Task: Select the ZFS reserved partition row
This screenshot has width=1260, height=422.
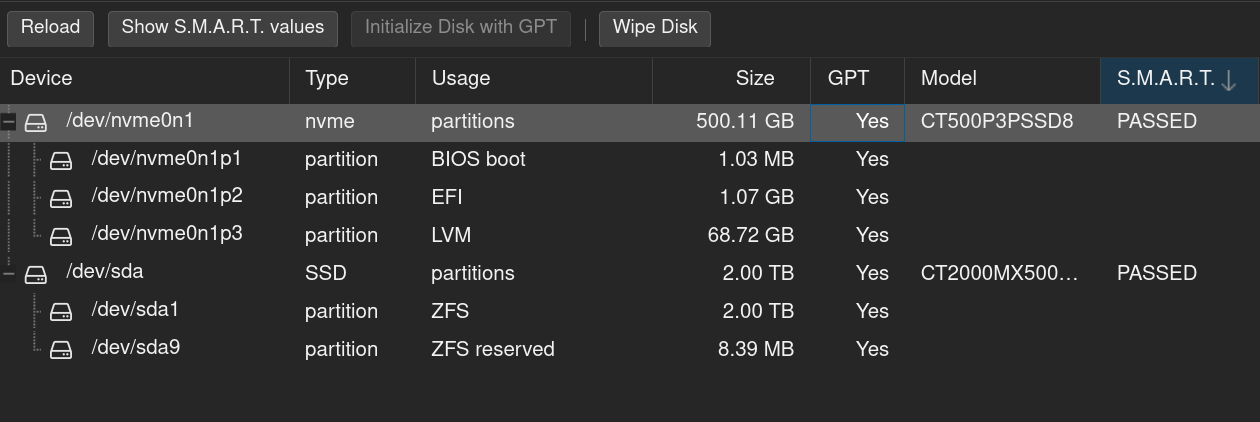Action: click(630, 349)
